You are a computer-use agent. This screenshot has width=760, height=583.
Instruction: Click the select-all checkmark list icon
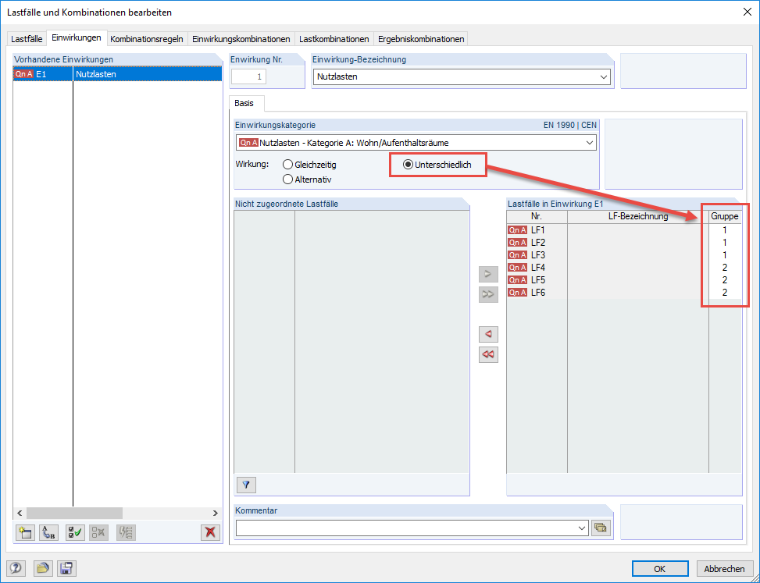pyautogui.click(x=75, y=533)
